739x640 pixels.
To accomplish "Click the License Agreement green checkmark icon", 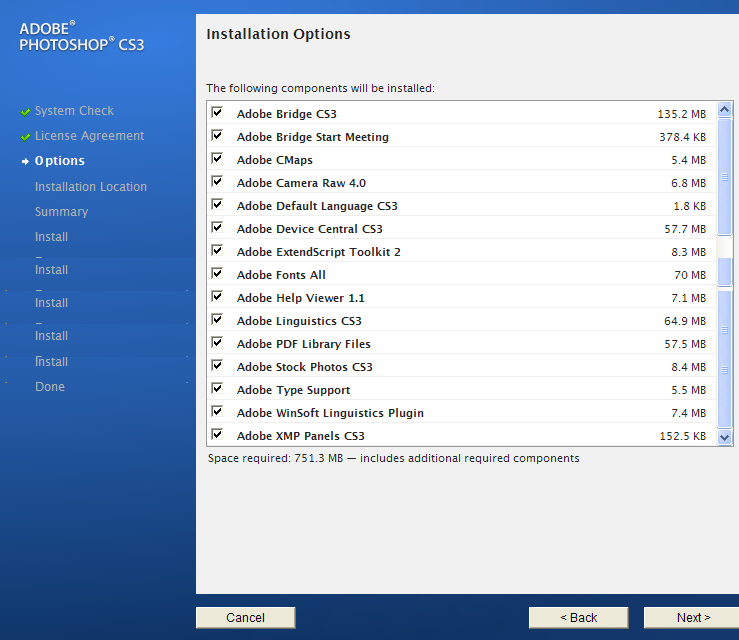I will [25, 137].
